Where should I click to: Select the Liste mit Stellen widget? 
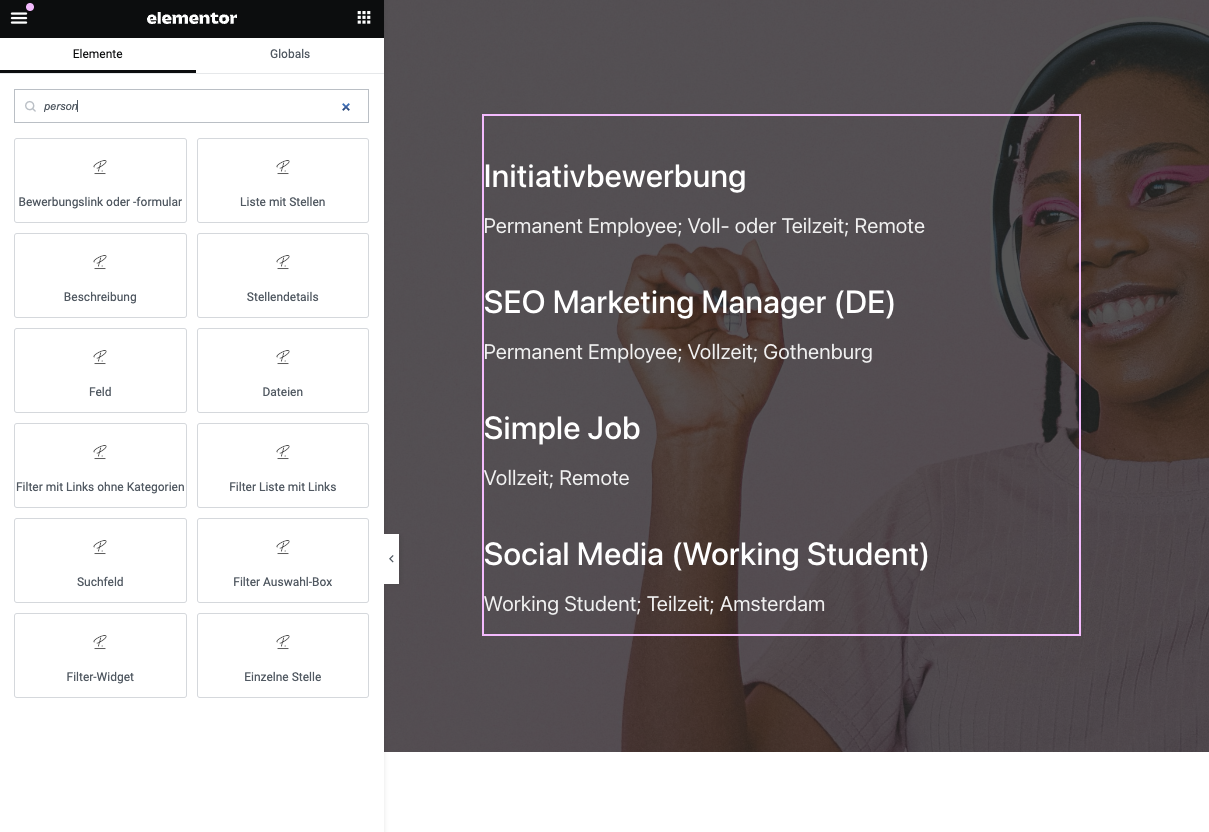click(x=283, y=180)
